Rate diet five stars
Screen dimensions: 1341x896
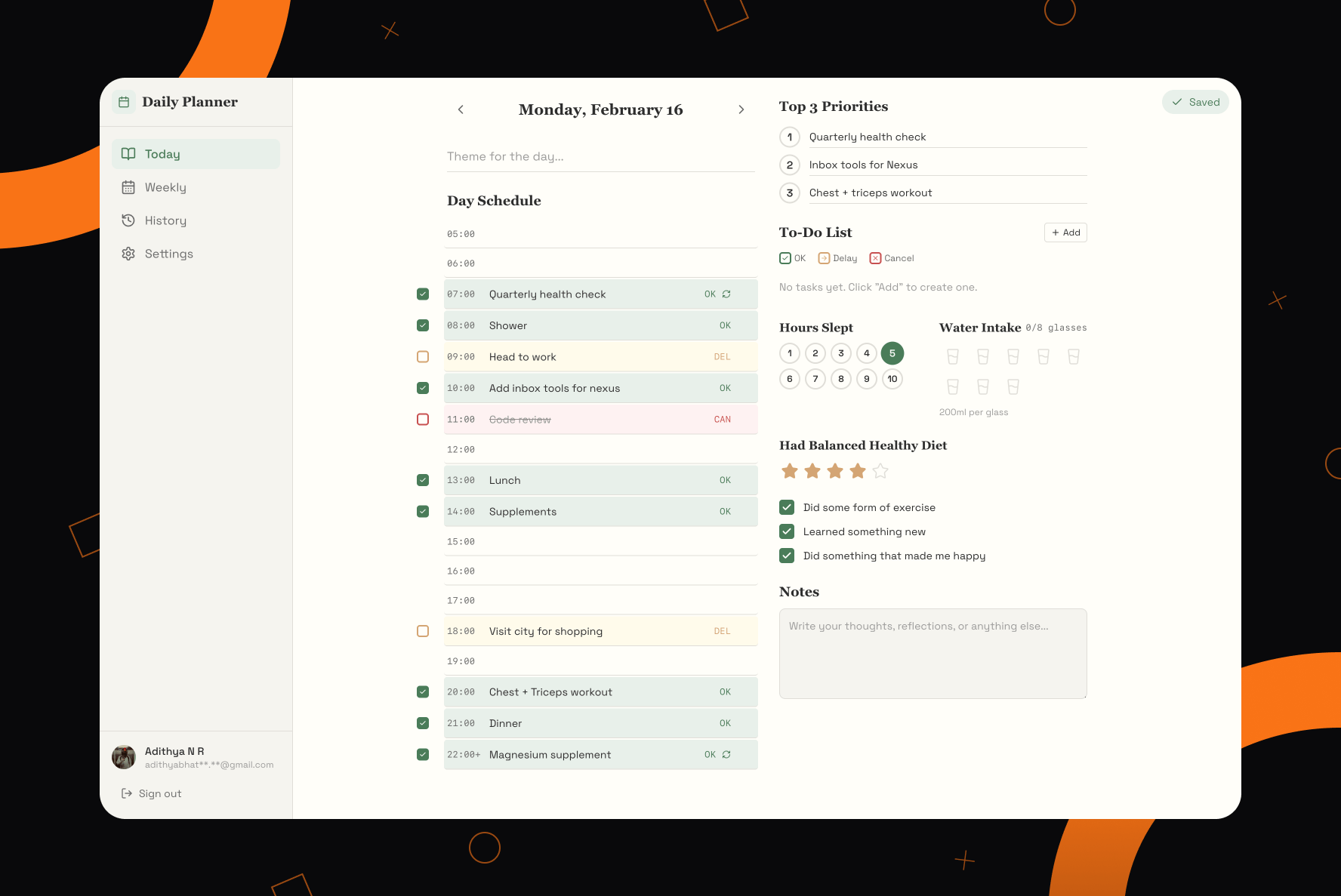tap(880, 471)
